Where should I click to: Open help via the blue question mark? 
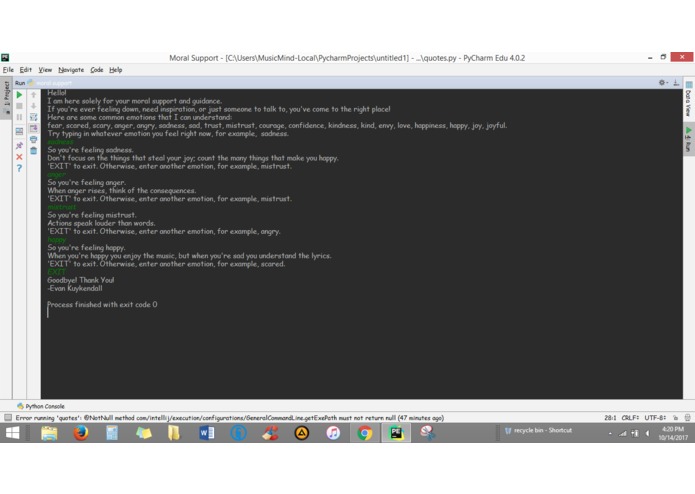19,168
